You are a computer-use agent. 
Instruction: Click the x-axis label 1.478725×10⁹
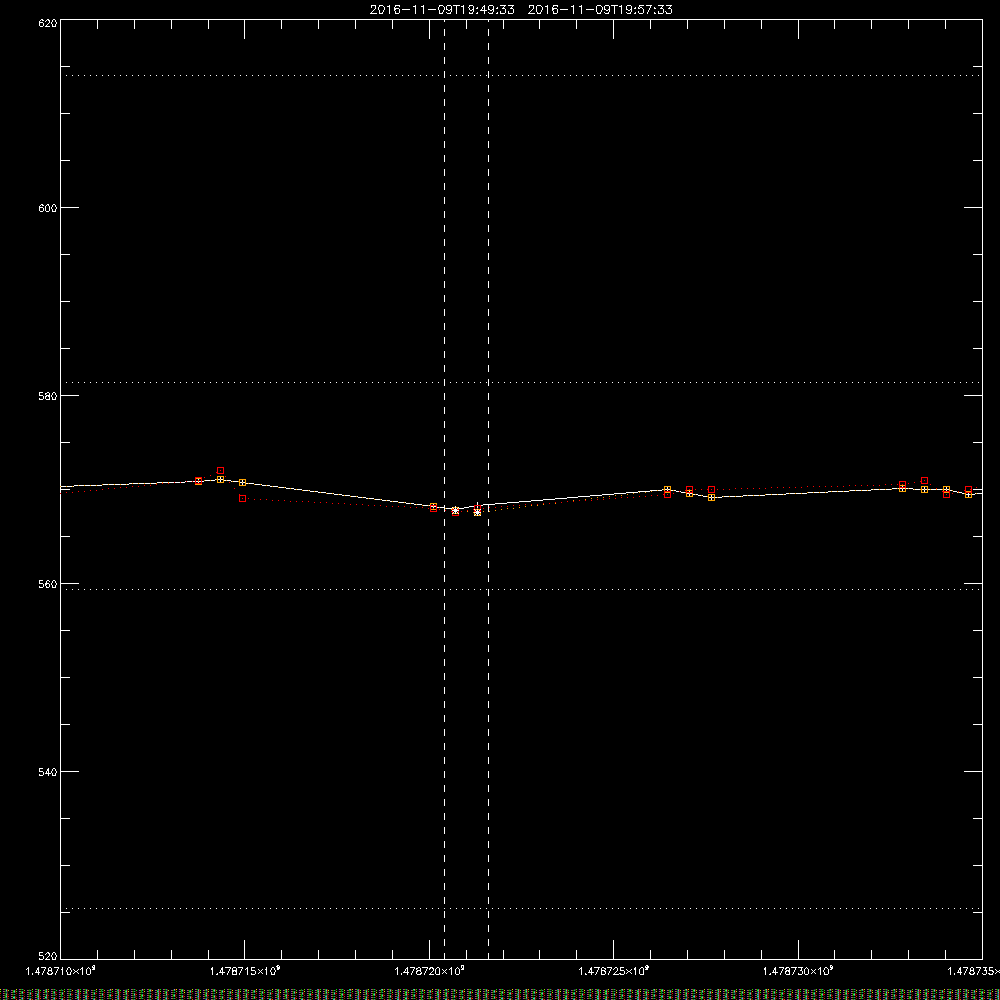tap(614, 971)
